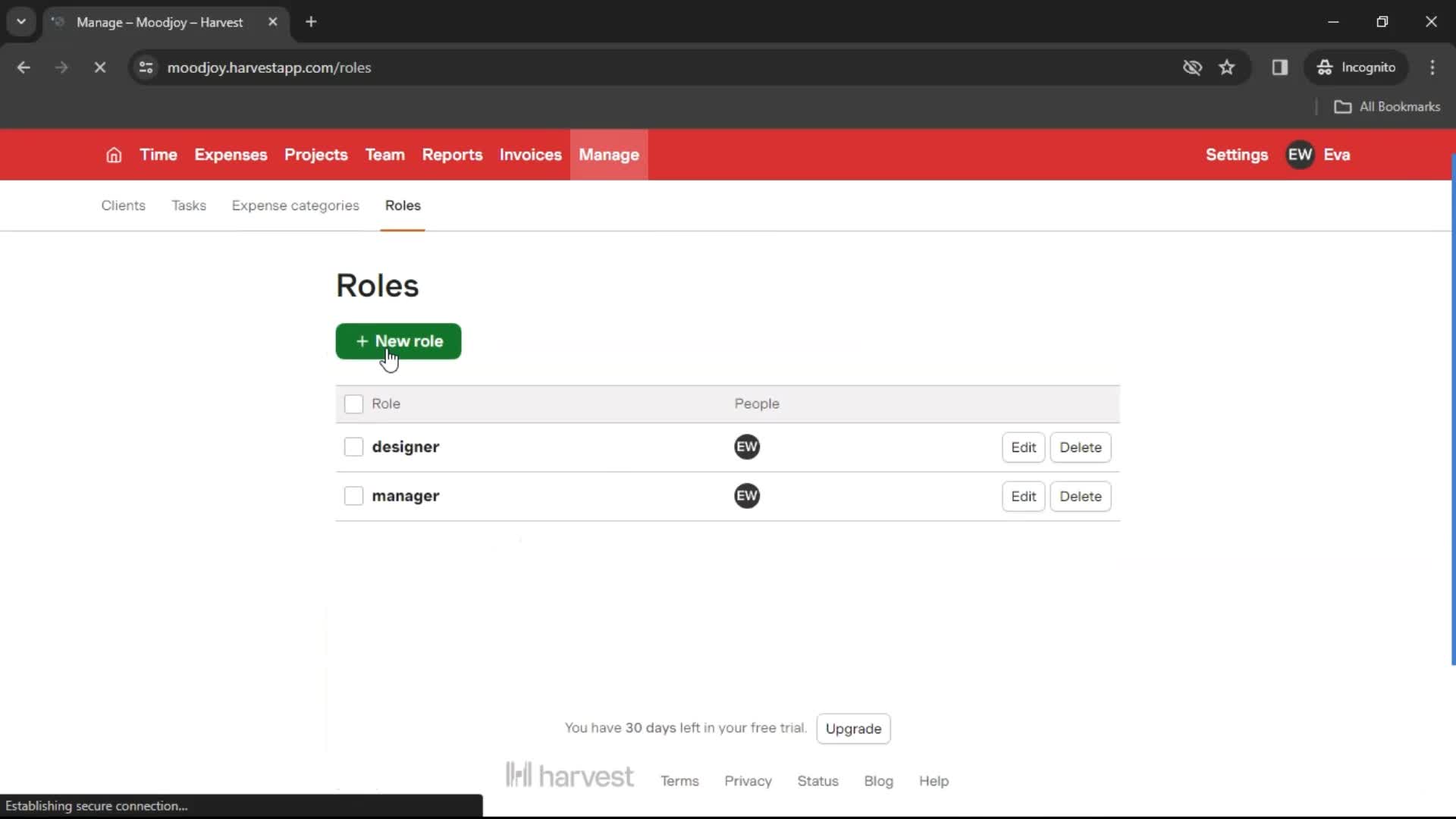The height and width of the screenshot is (819, 1456).
Task: Click Upgrade trial plan button
Action: [854, 729]
